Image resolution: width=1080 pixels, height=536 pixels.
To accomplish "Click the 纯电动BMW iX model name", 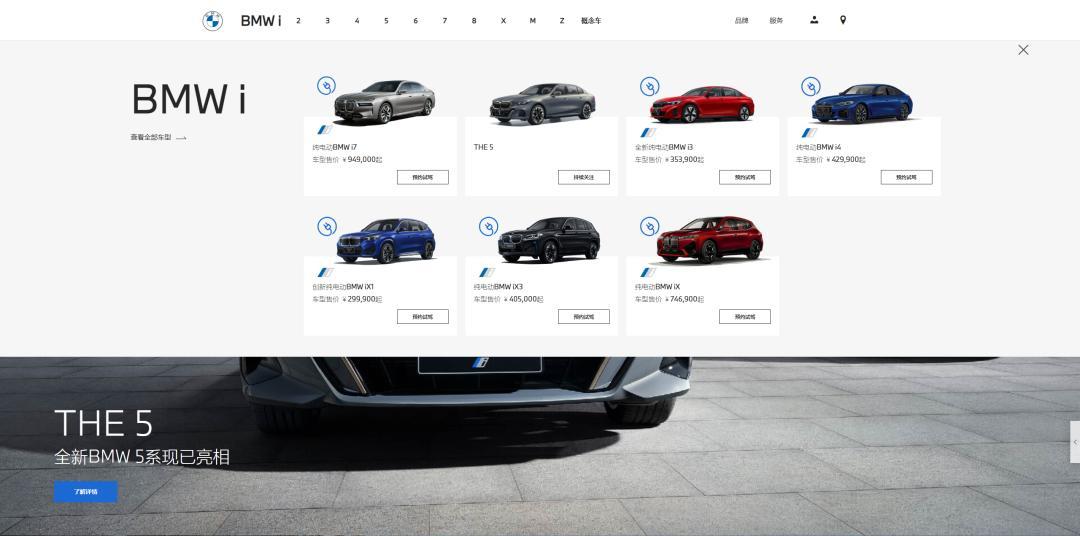I will [657, 287].
